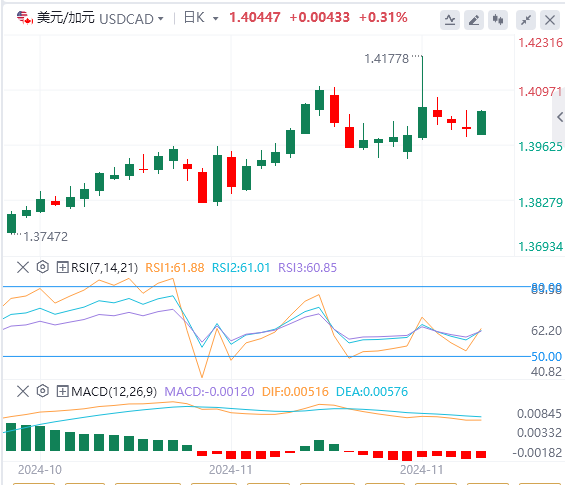
Task: Expand the side panel left chevron
Action: (x=559, y=117)
